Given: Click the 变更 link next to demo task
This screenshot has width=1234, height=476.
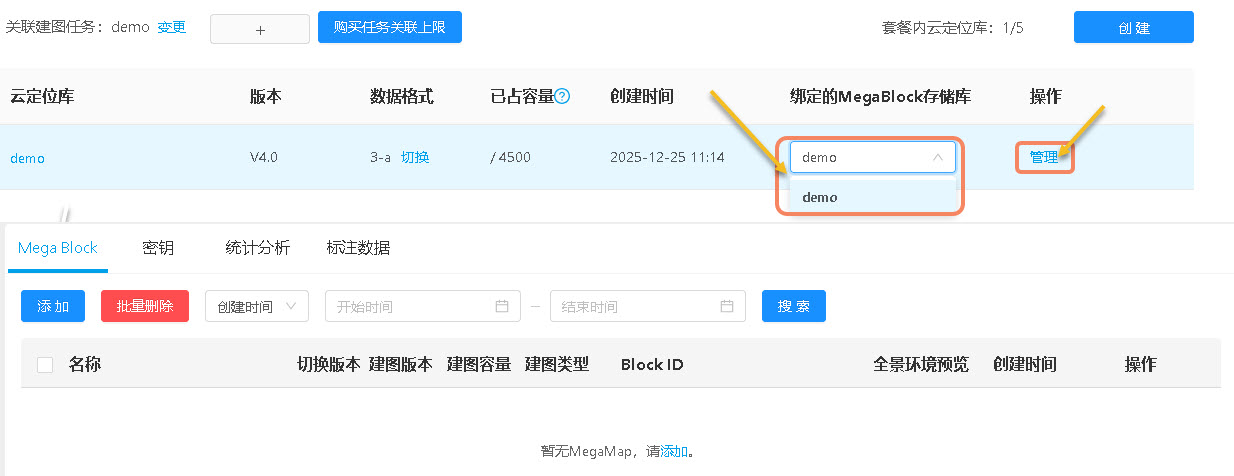Looking at the screenshot, I should point(172,27).
